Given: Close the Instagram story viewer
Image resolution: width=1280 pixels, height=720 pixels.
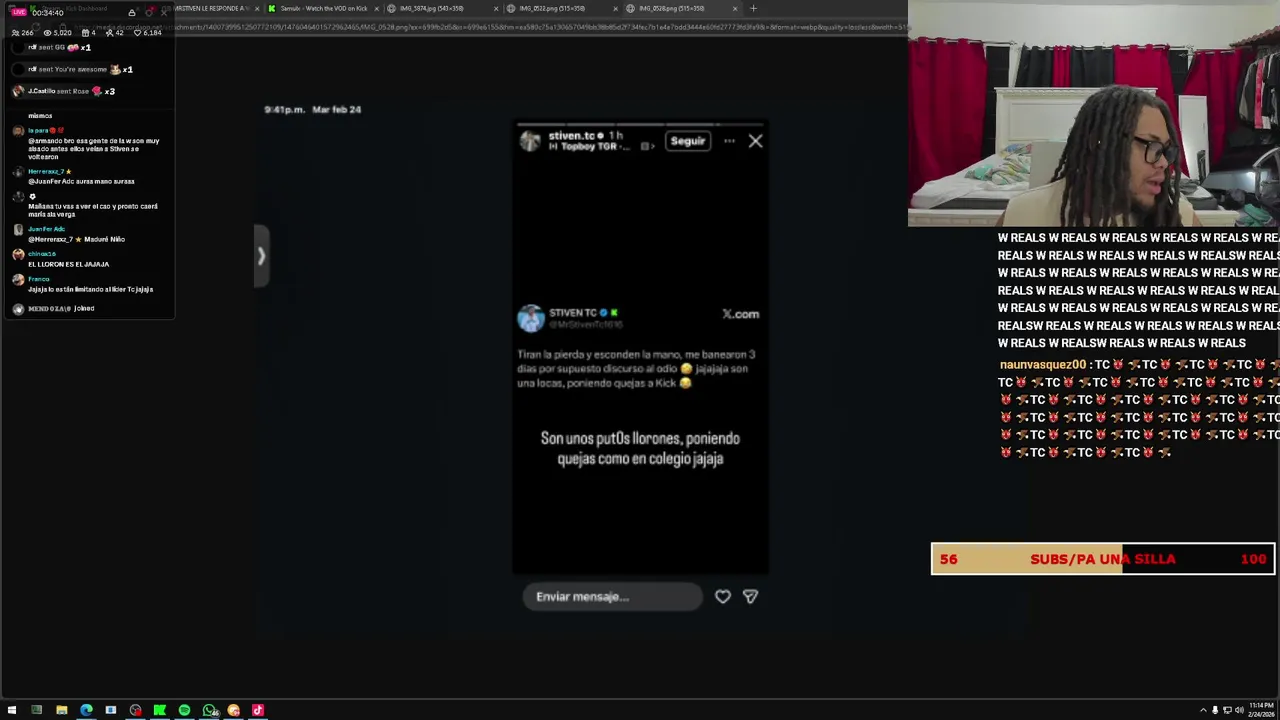Looking at the screenshot, I should coord(755,141).
